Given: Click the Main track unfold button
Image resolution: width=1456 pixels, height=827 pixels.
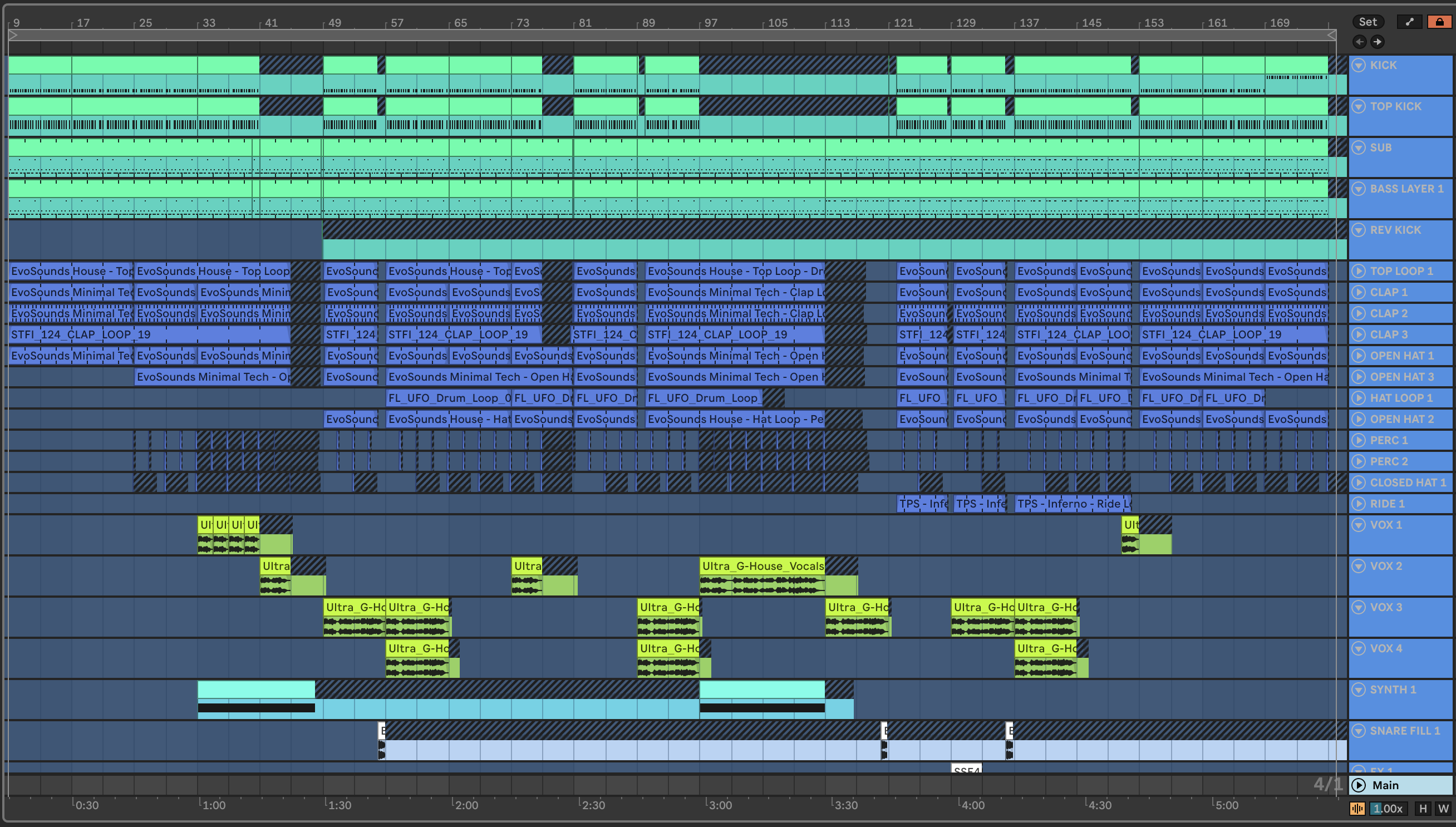Looking at the screenshot, I should point(1359,785).
